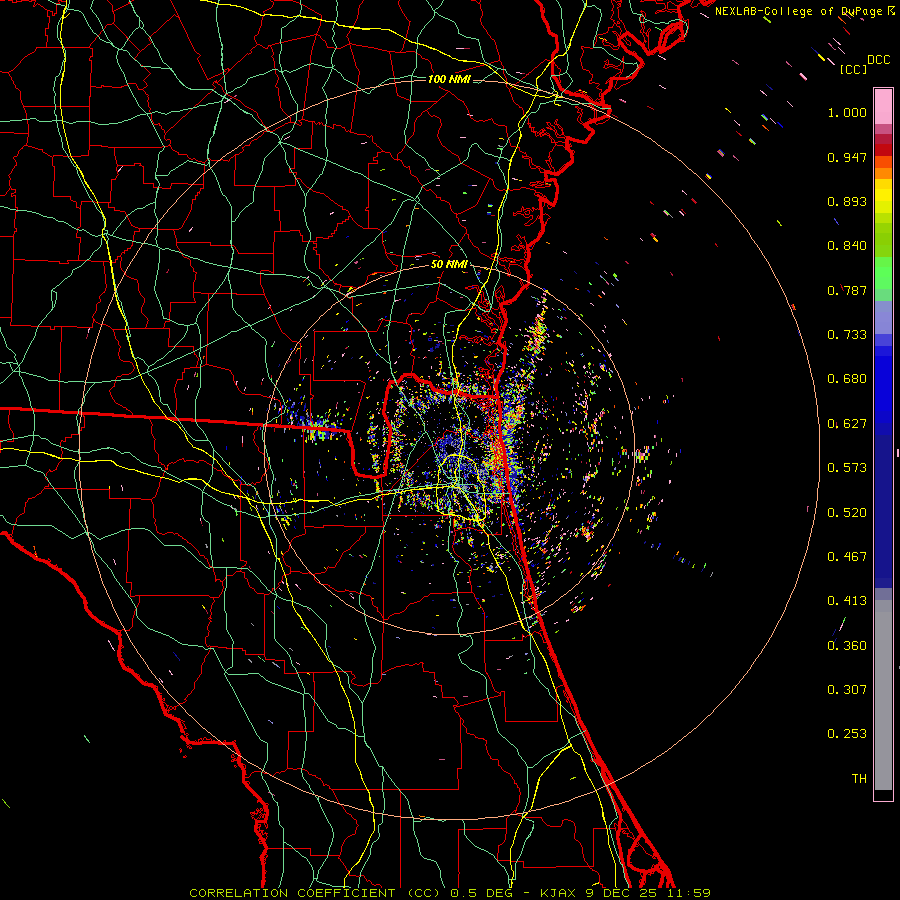Click the 0.733 scale value
Image resolution: width=900 pixels, height=900 pixels.
click(847, 335)
